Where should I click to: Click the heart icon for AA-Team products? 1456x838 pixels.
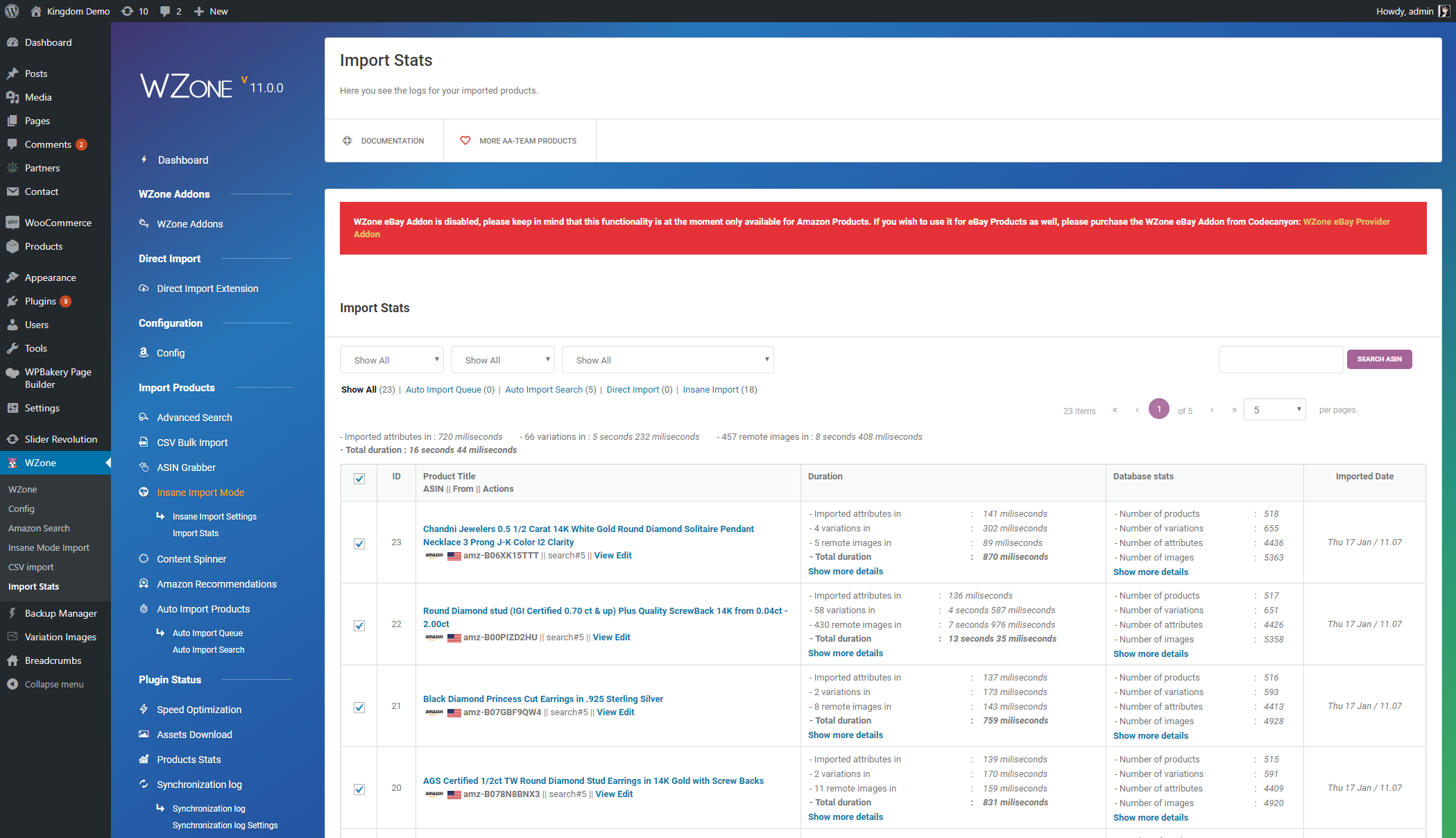pos(465,141)
